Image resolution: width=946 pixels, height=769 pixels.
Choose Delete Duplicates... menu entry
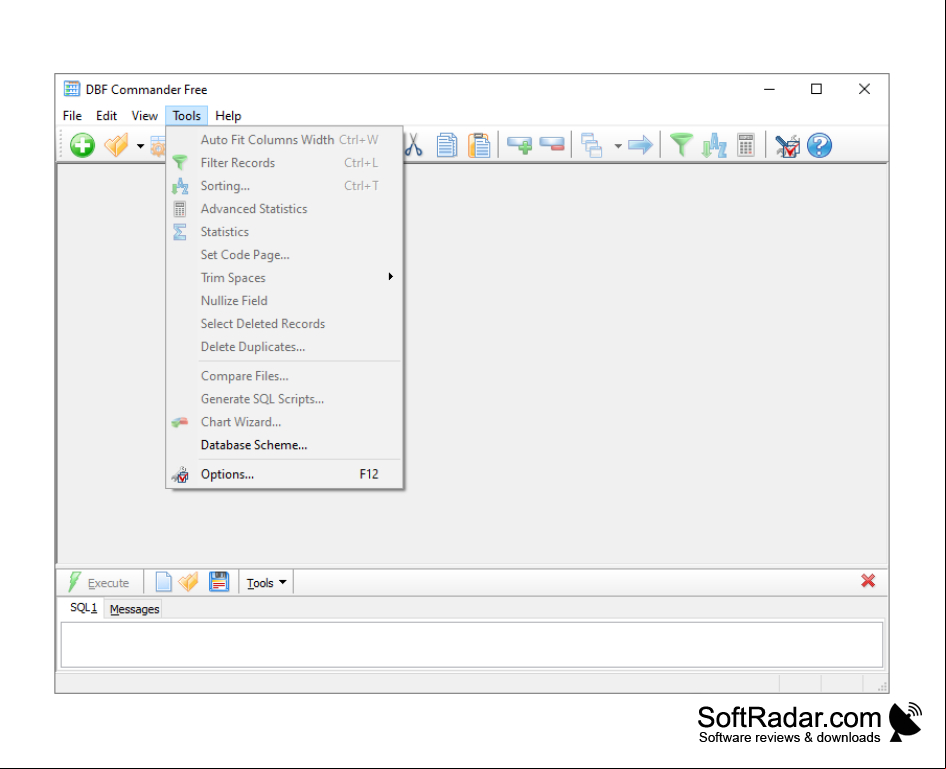(284, 347)
